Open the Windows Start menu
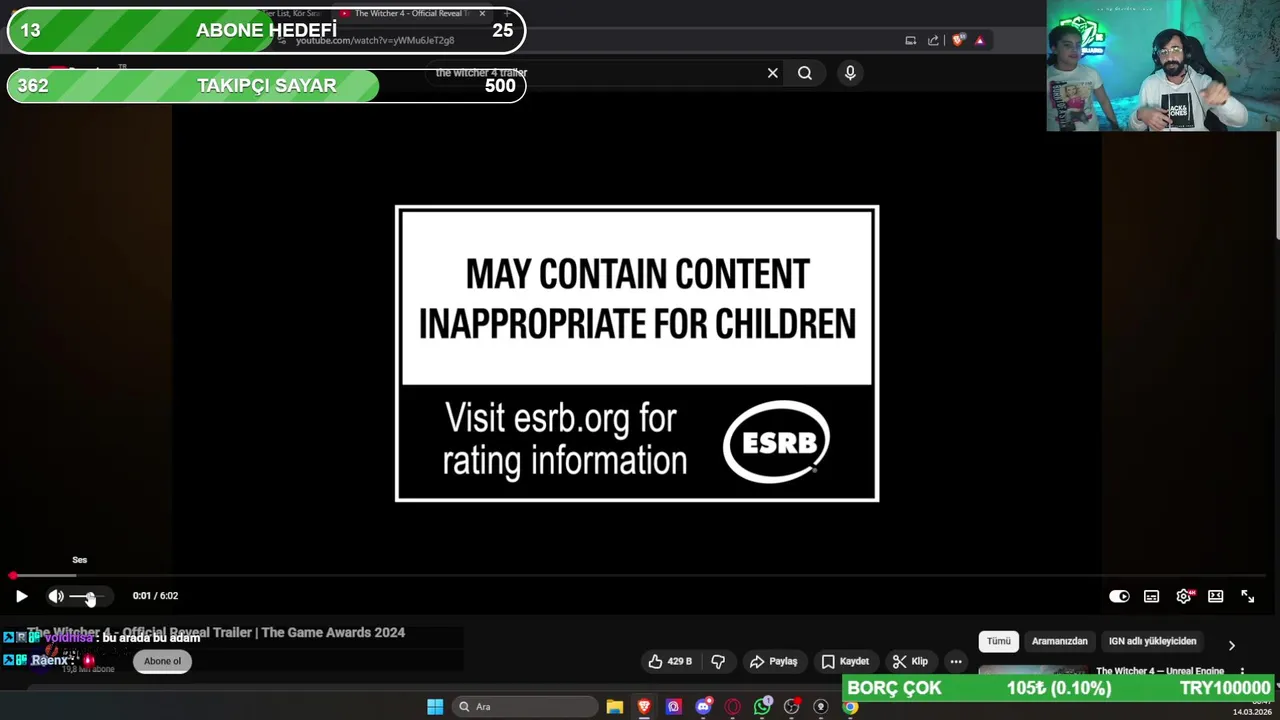The height and width of the screenshot is (720, 1280). click(435, 707)
